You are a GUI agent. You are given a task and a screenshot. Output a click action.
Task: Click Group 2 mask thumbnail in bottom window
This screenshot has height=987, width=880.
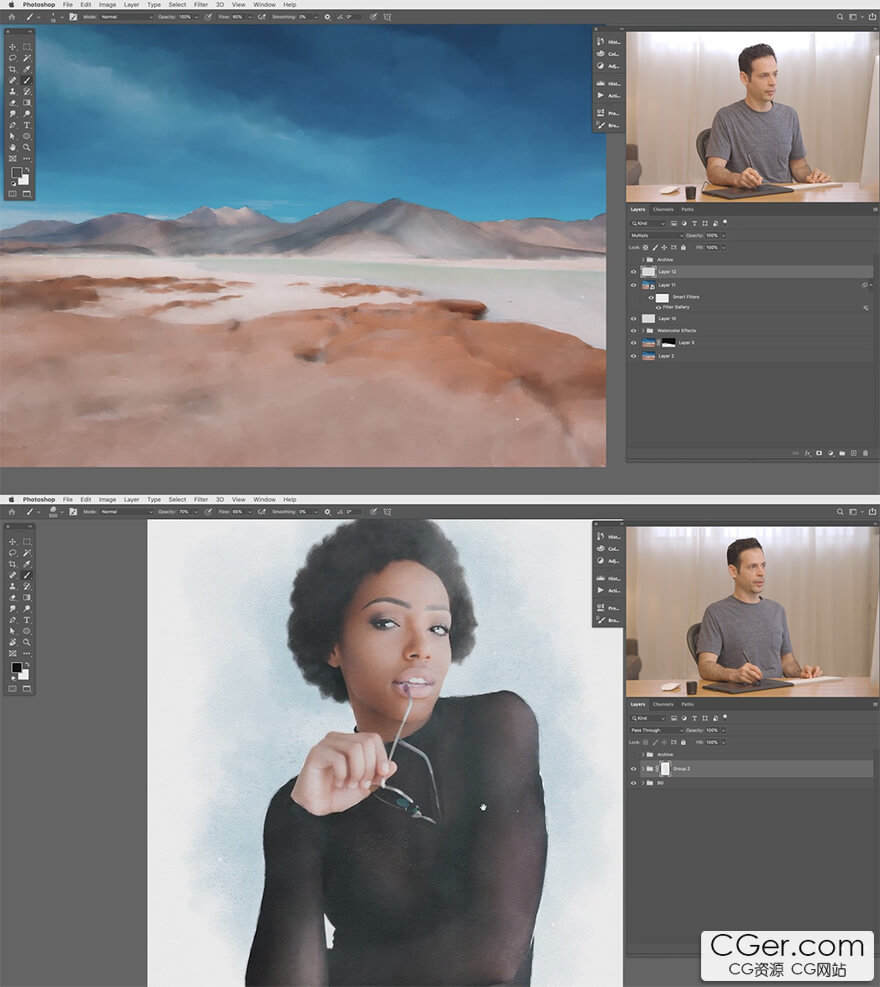tap(665, 769)
